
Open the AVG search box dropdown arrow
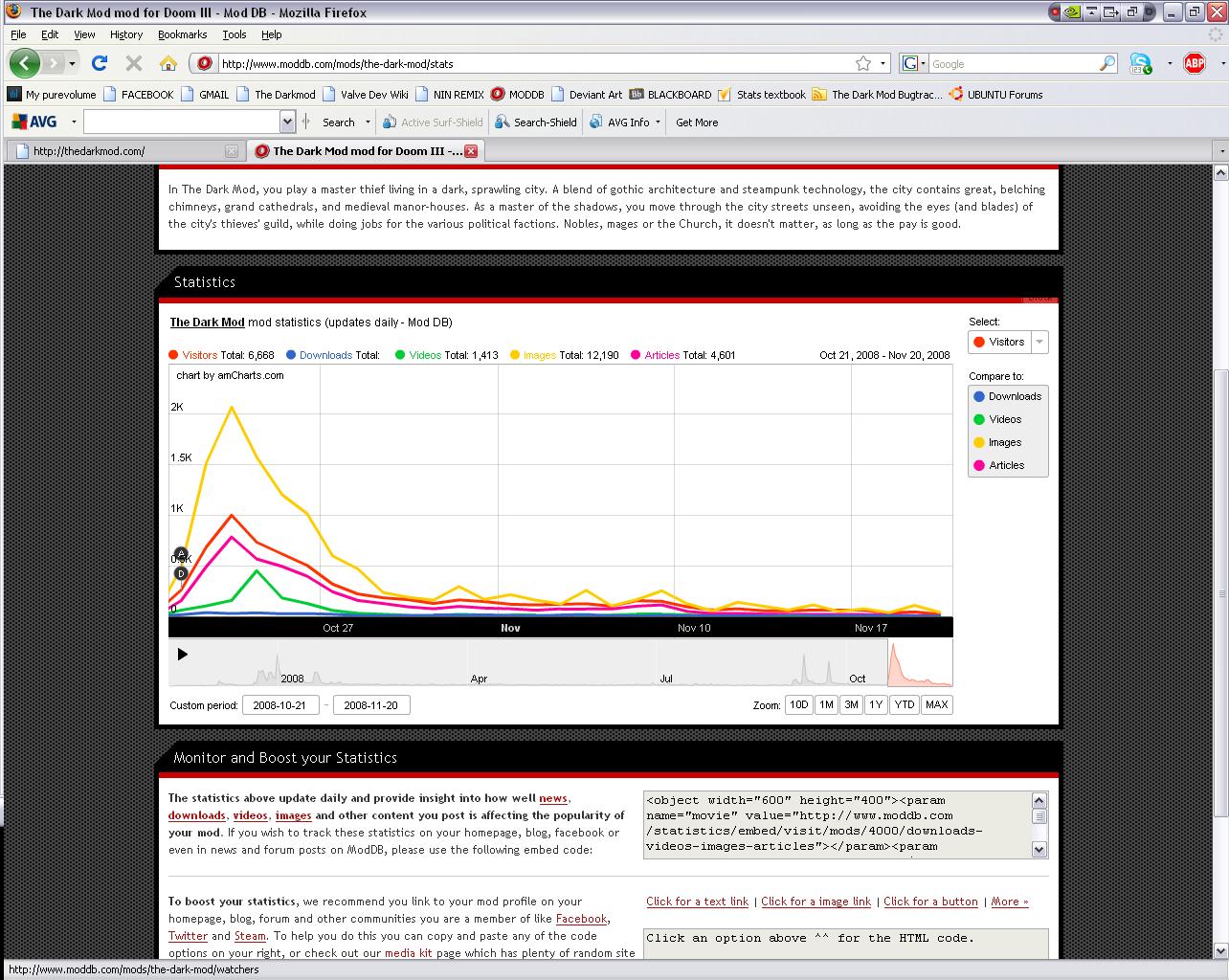point(287,122)
